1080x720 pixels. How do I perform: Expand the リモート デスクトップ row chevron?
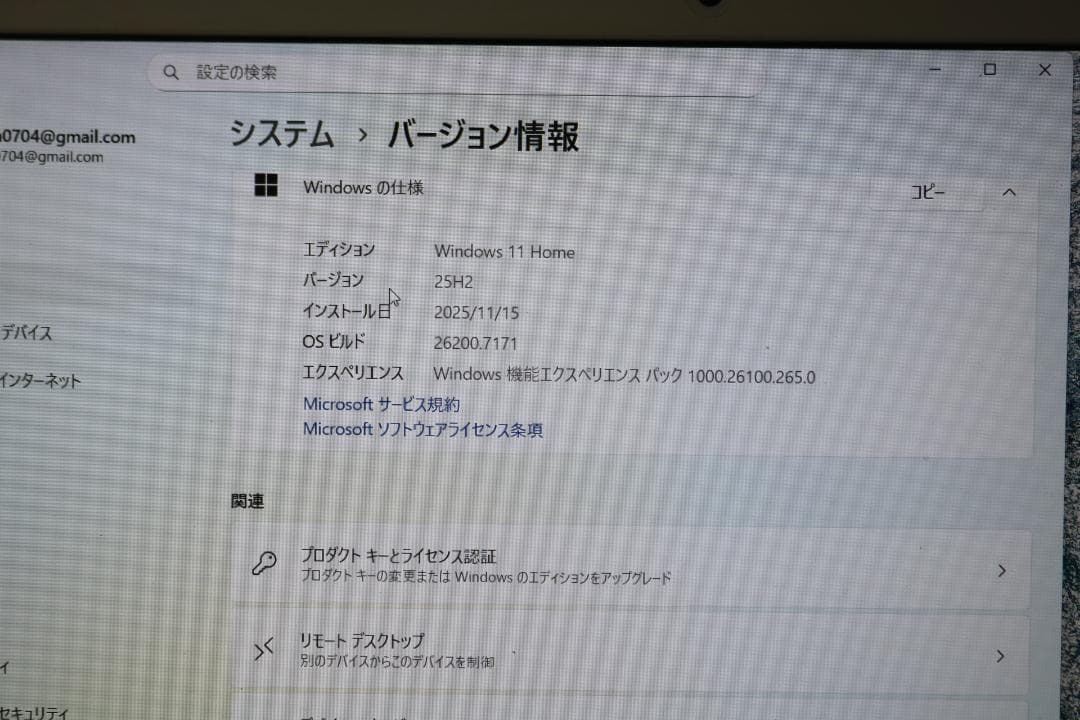(x=1001, y=656)
